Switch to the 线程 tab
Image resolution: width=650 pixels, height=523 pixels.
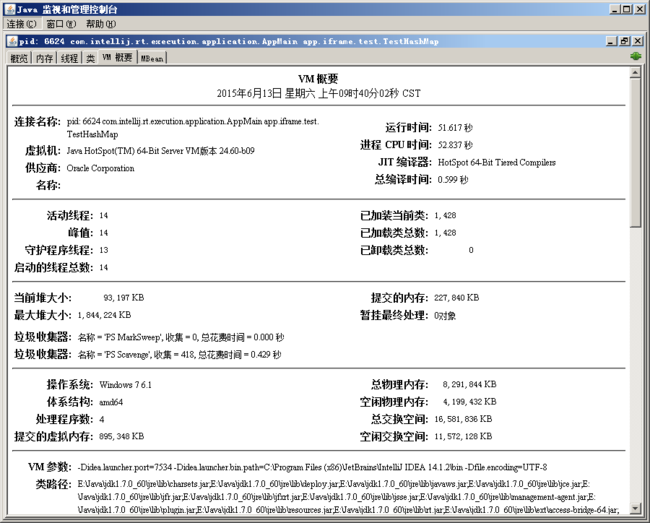pos(69,58)
